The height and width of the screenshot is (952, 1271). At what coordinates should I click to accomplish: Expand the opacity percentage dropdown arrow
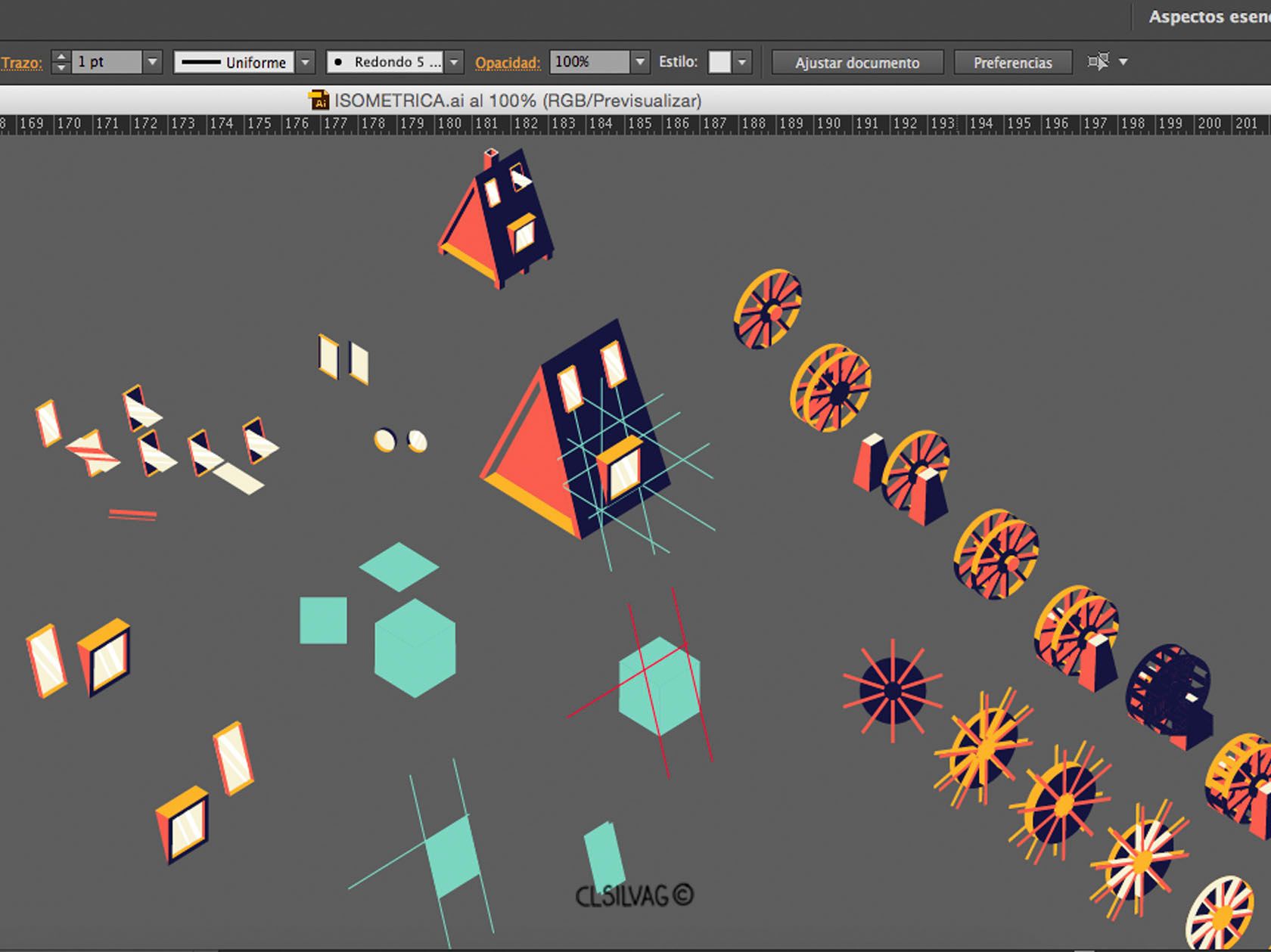click(640, 62)
